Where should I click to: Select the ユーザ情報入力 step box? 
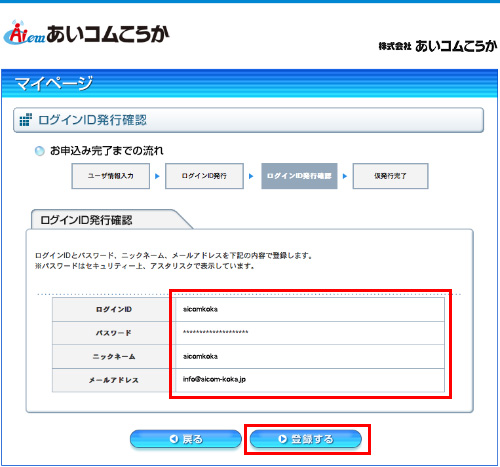111,176
